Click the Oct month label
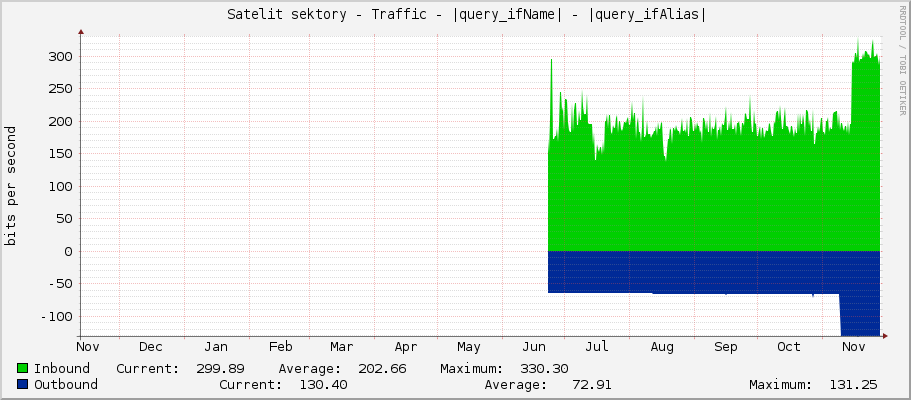Viewport: 911px width, 400px height. (x=789, y=347)
